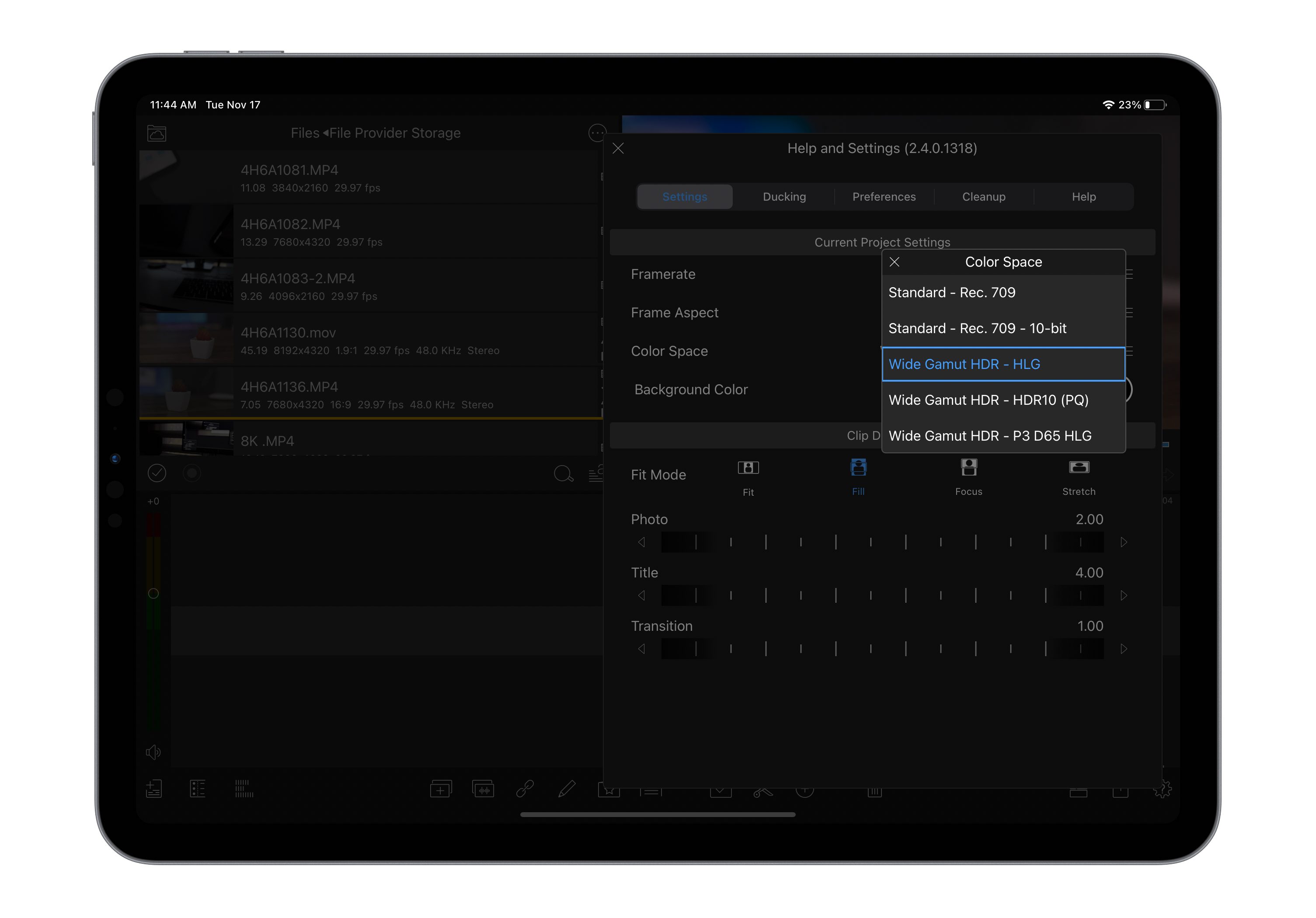The image size is (1316, 918).
Task: Decrease Title duration with left arrow
Action: click(641, 595)
